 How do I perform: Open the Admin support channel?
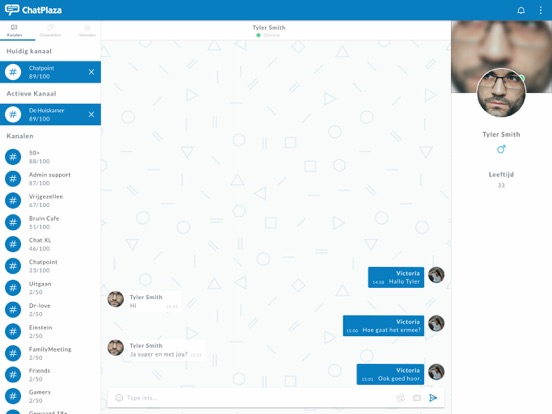(50, 178)
